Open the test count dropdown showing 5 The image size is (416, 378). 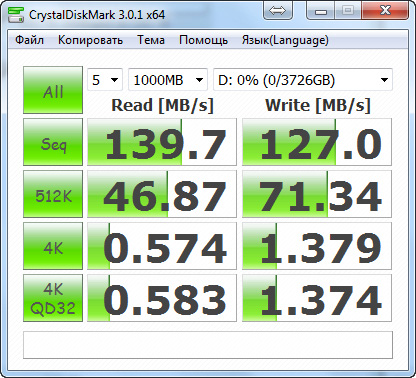(105, 80)
